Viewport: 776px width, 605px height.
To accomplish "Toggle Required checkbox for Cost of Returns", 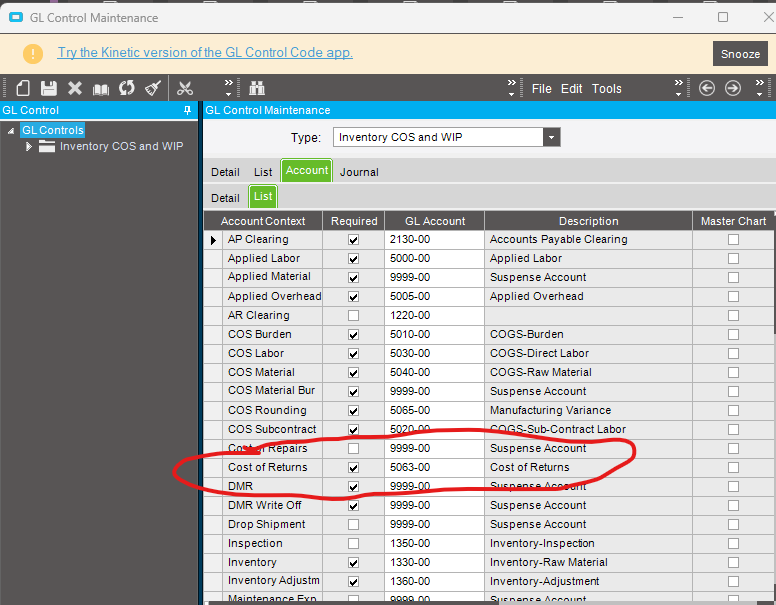I will pyautogui.click(x=353, y=467).
